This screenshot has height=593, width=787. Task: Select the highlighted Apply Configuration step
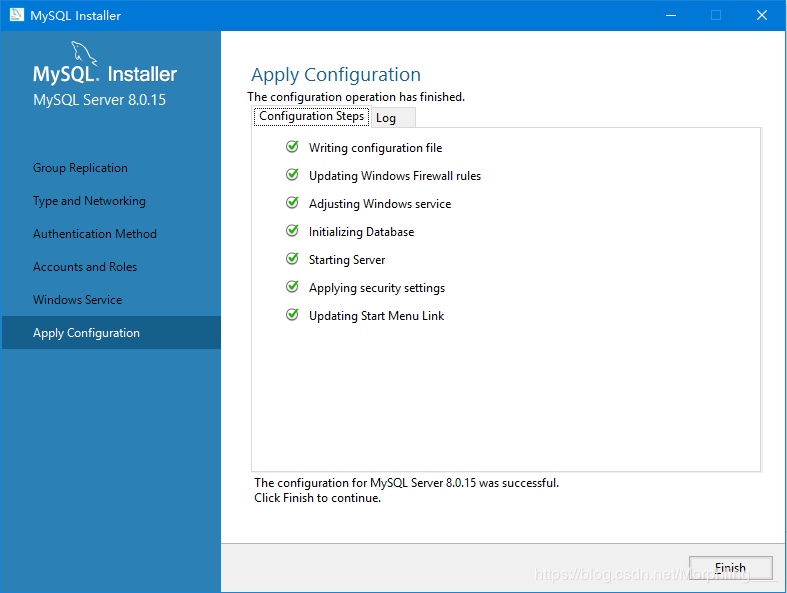click(x=86, y=333)
